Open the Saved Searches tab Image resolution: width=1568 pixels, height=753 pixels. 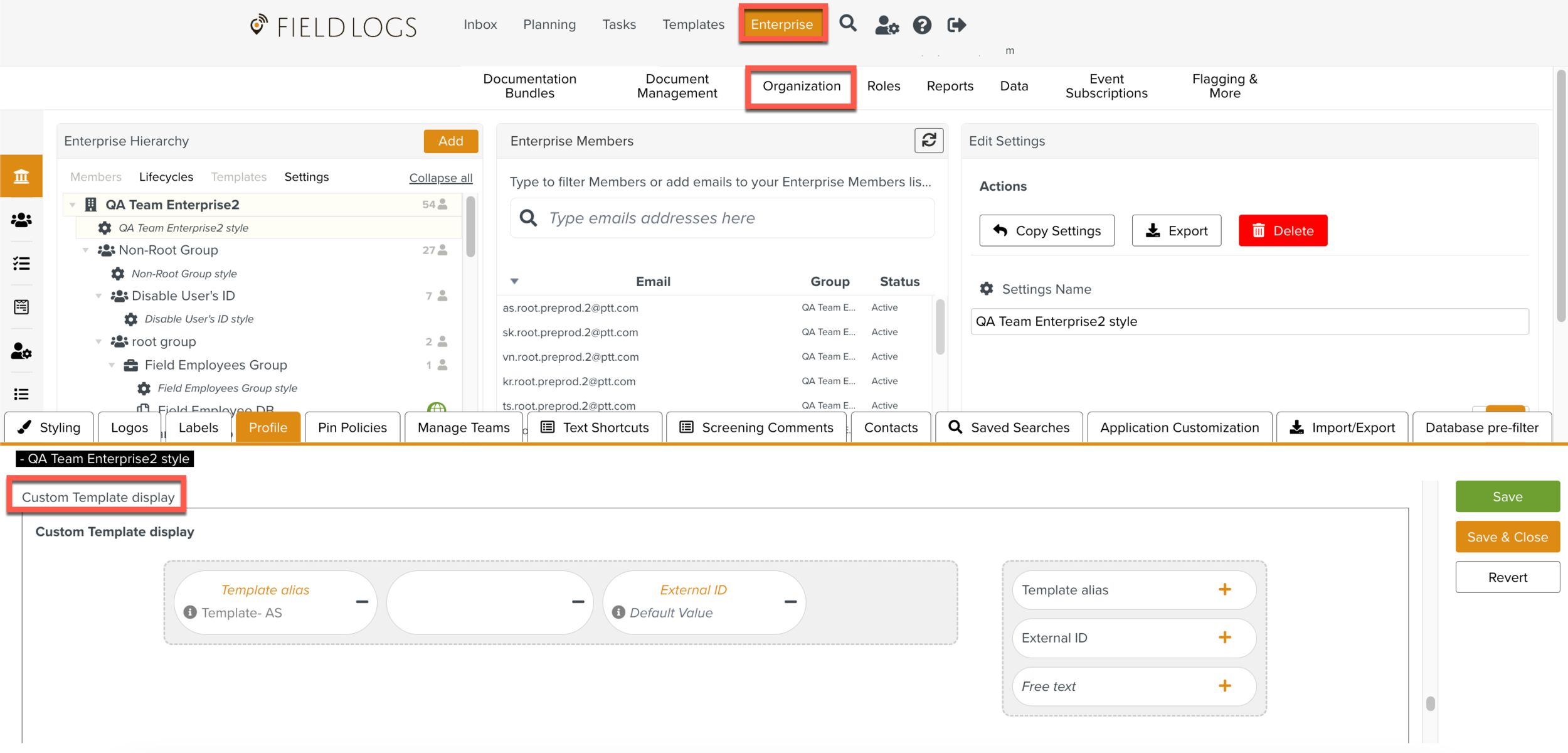tap(1009, 427)
